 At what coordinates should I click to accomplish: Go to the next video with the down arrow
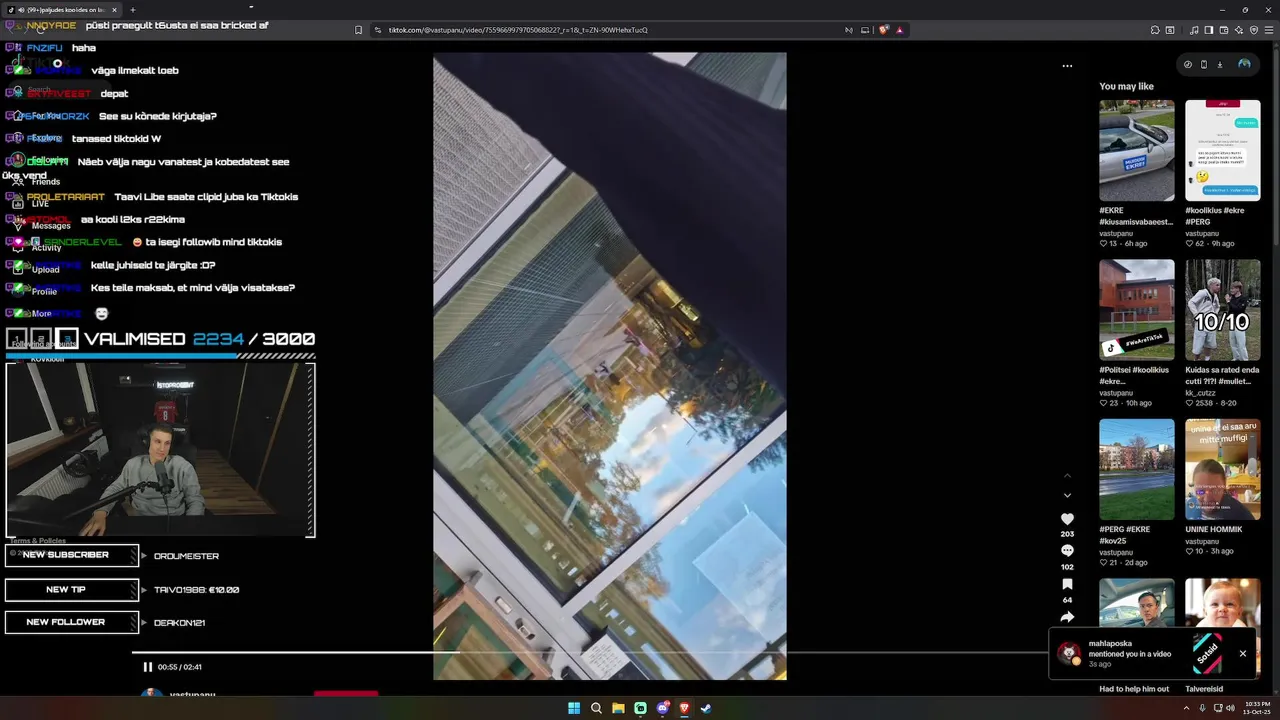click(1067, 495)
